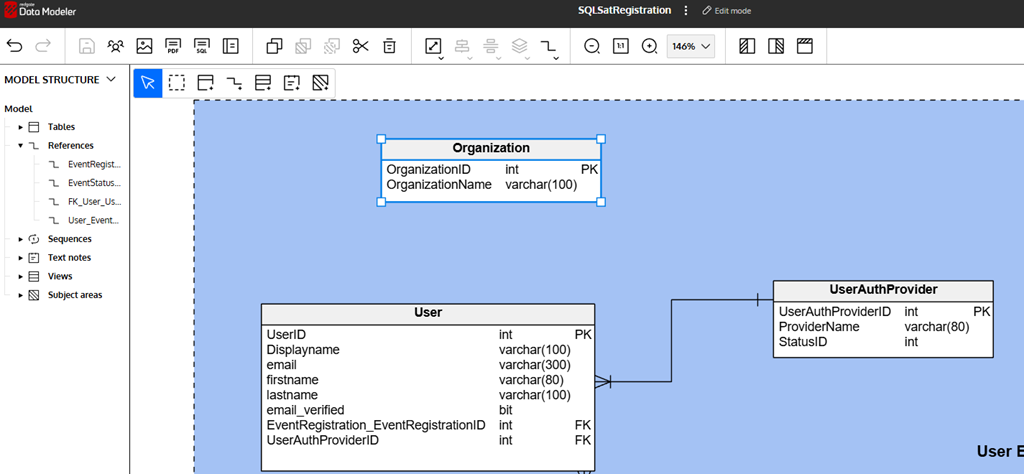The height and width of the screenshot is (474, 1024).
Task: Select the Add new reference tool
Action: (234, 83)
